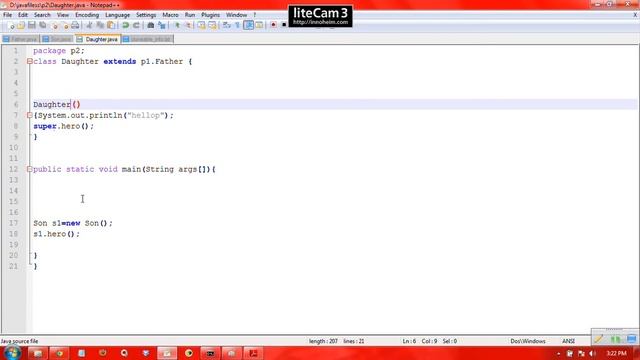Click the 'super.hero();' code line
Screen dimensions: 640x360
pos(63,126)
